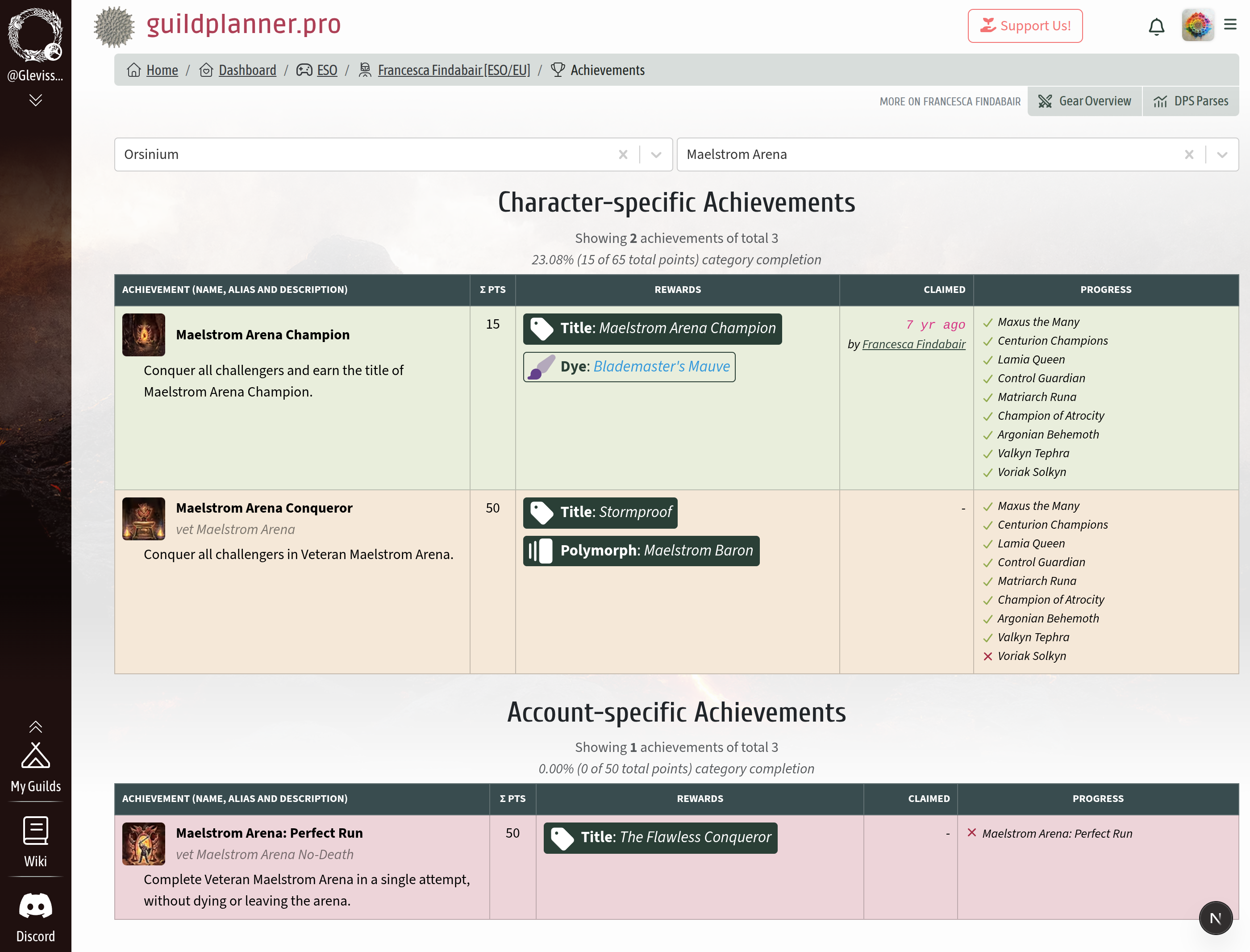Expand the Maelstrom Arena dropdown arrow

(x=1222, y=154)
